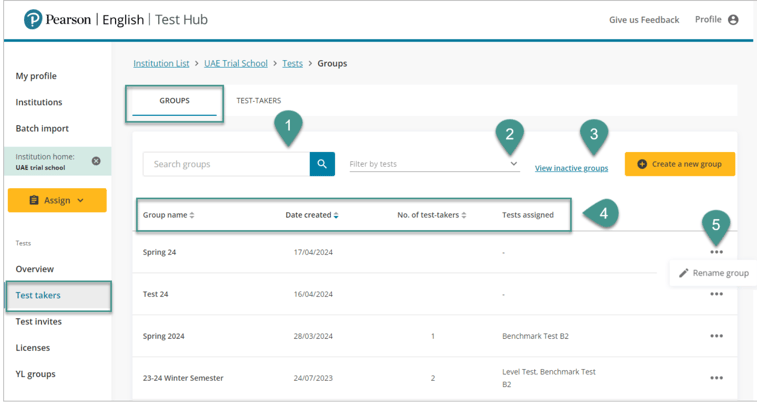Click the View inactive groups link

pos(571,168)
